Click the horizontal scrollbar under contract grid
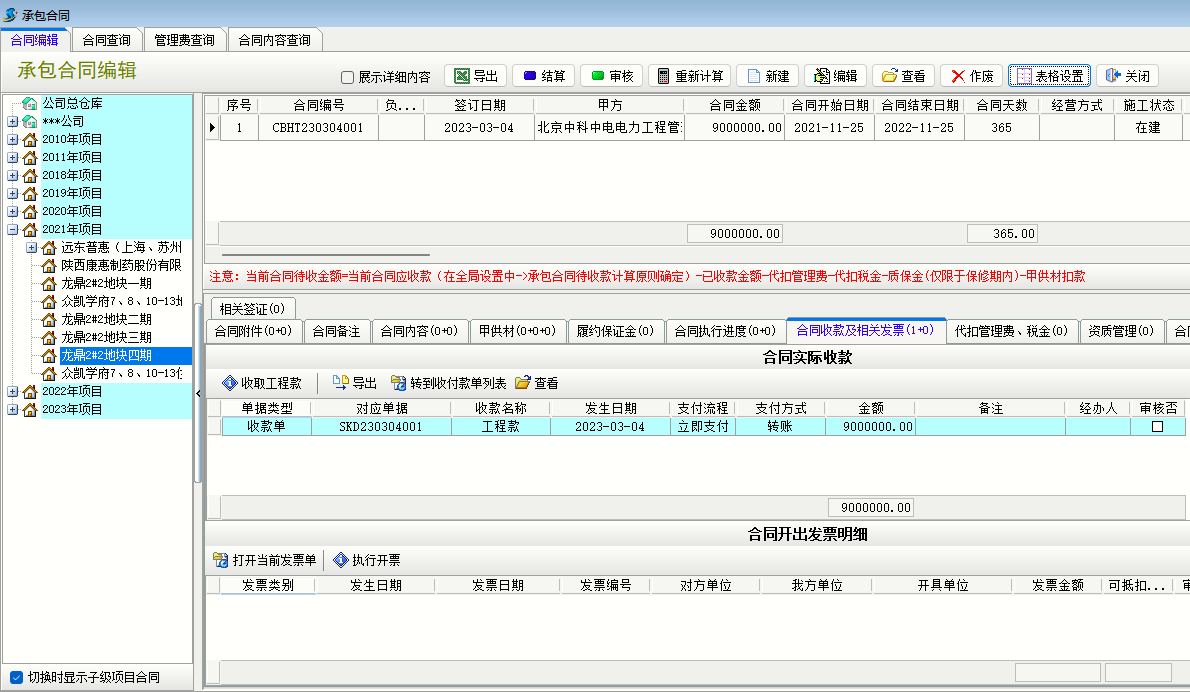Screen dimensions: 1190x692 click(x=325, y=255)
